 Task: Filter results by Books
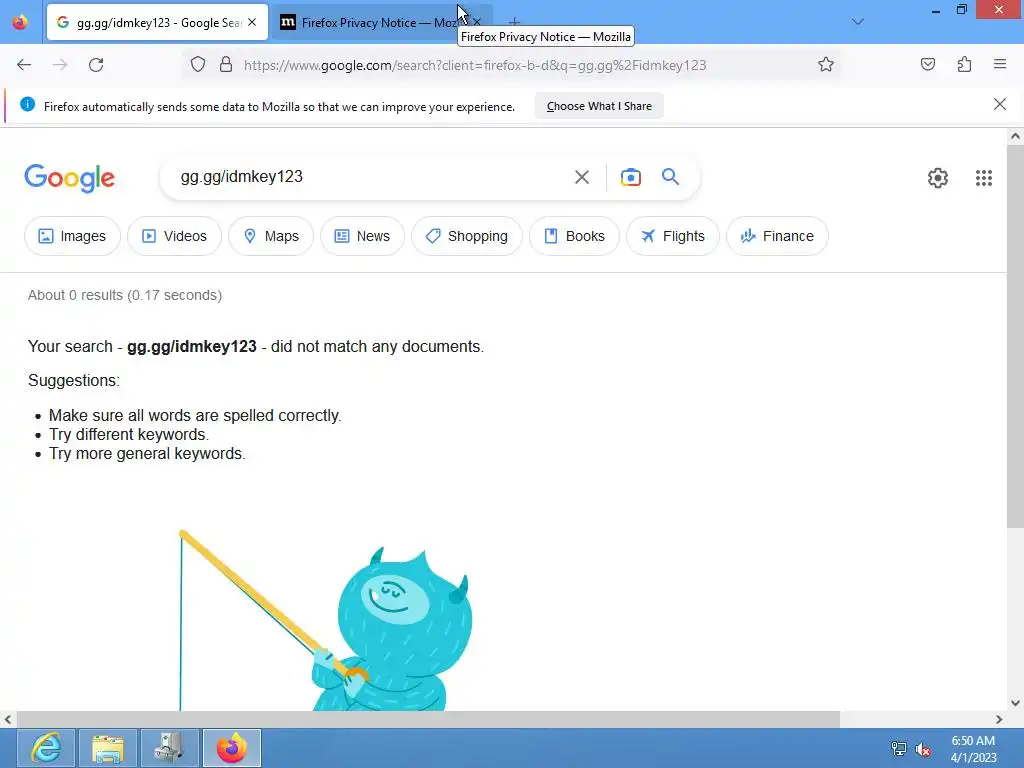tap(574, 236)
